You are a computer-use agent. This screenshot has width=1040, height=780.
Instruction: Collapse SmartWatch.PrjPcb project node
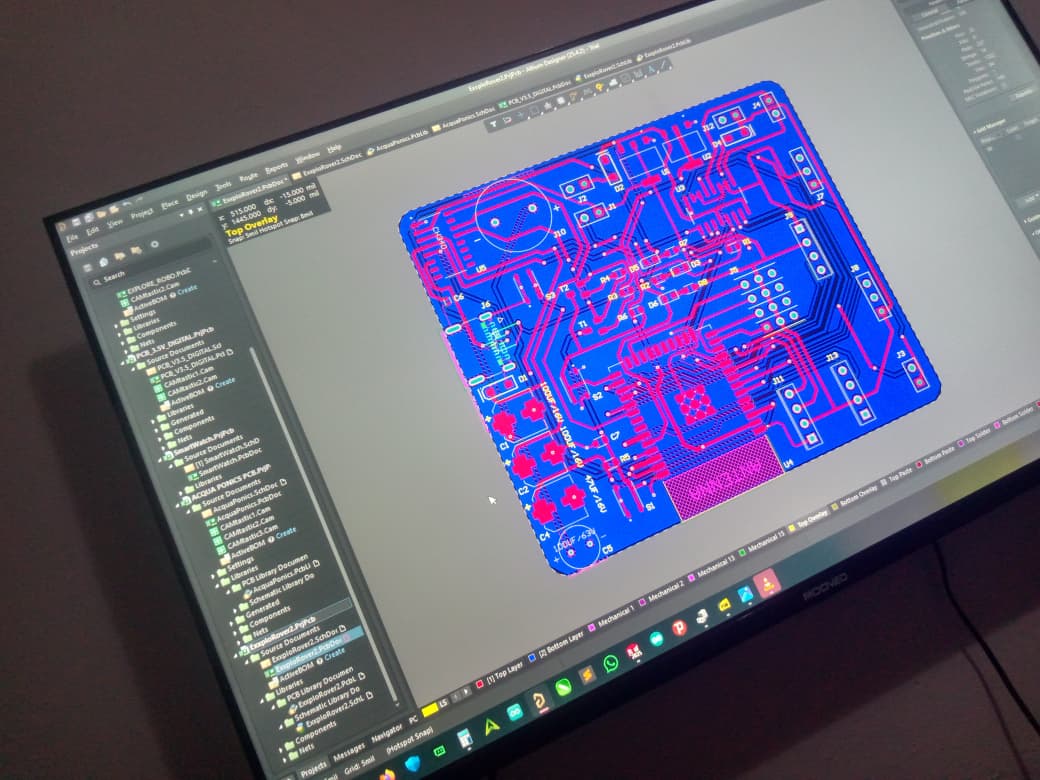tap(161, 460)
